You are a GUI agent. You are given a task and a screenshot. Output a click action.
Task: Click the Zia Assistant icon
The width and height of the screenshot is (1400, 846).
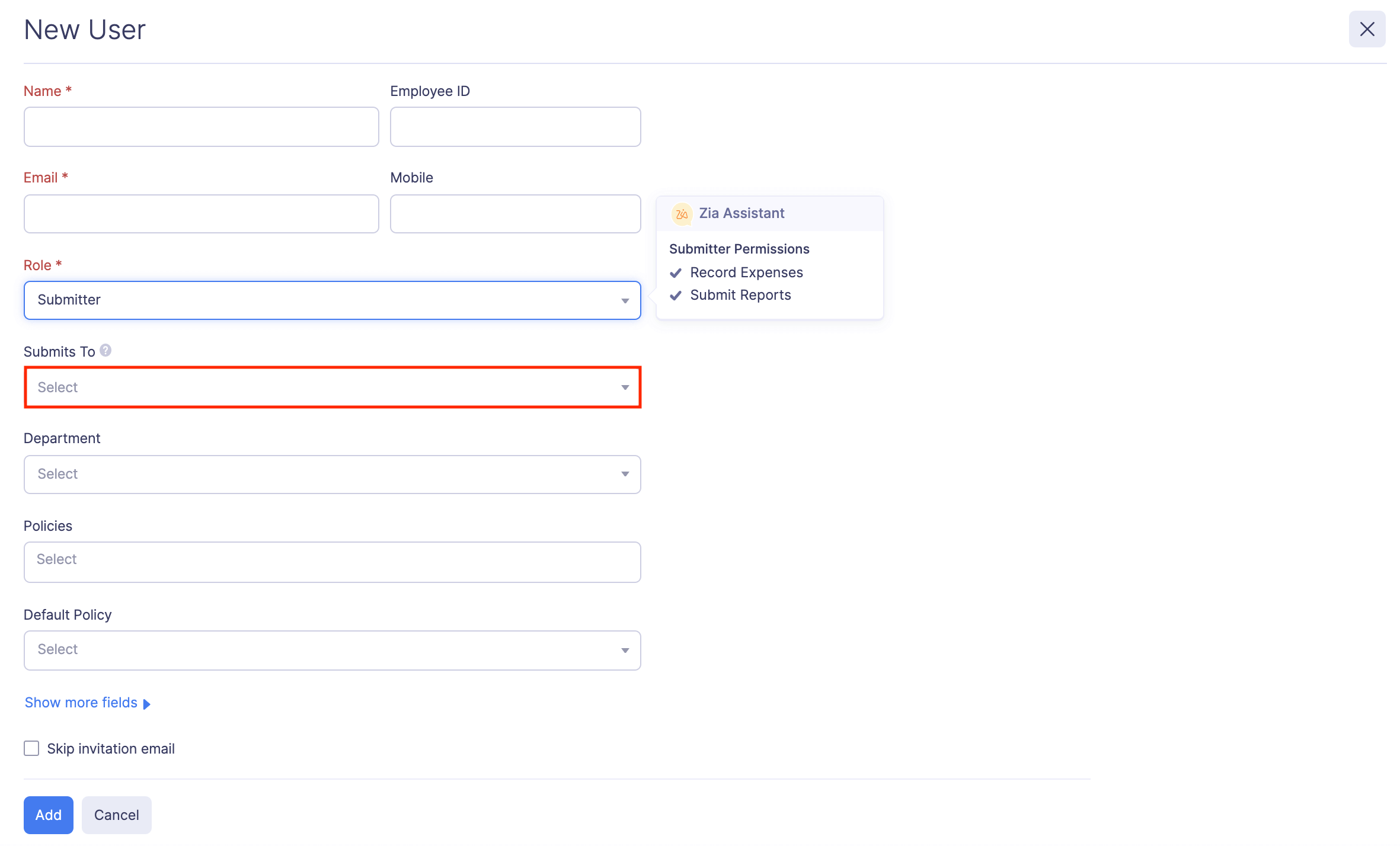[x=681, y=214]
